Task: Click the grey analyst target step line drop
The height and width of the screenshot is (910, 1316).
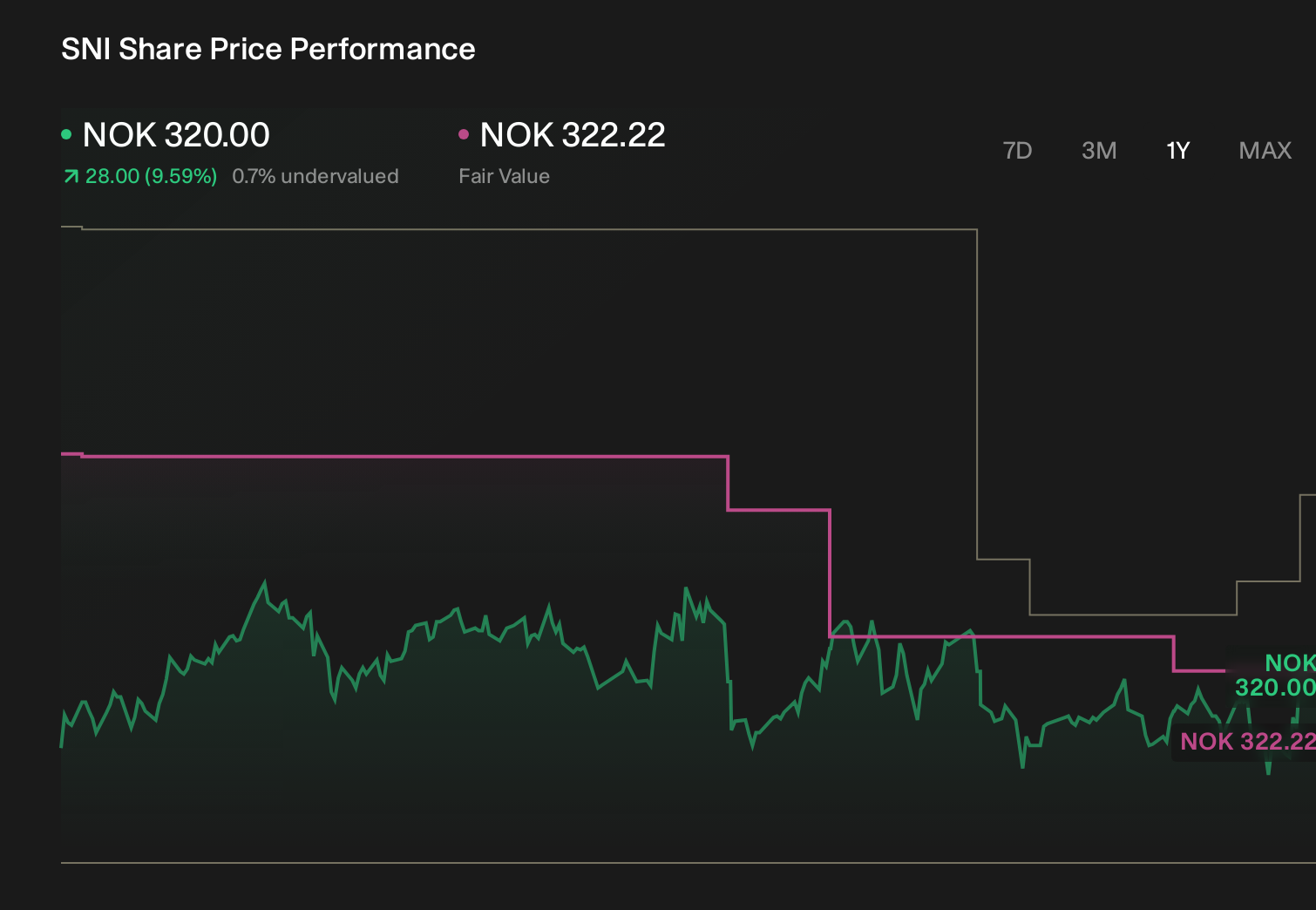Action: [977, 394]
